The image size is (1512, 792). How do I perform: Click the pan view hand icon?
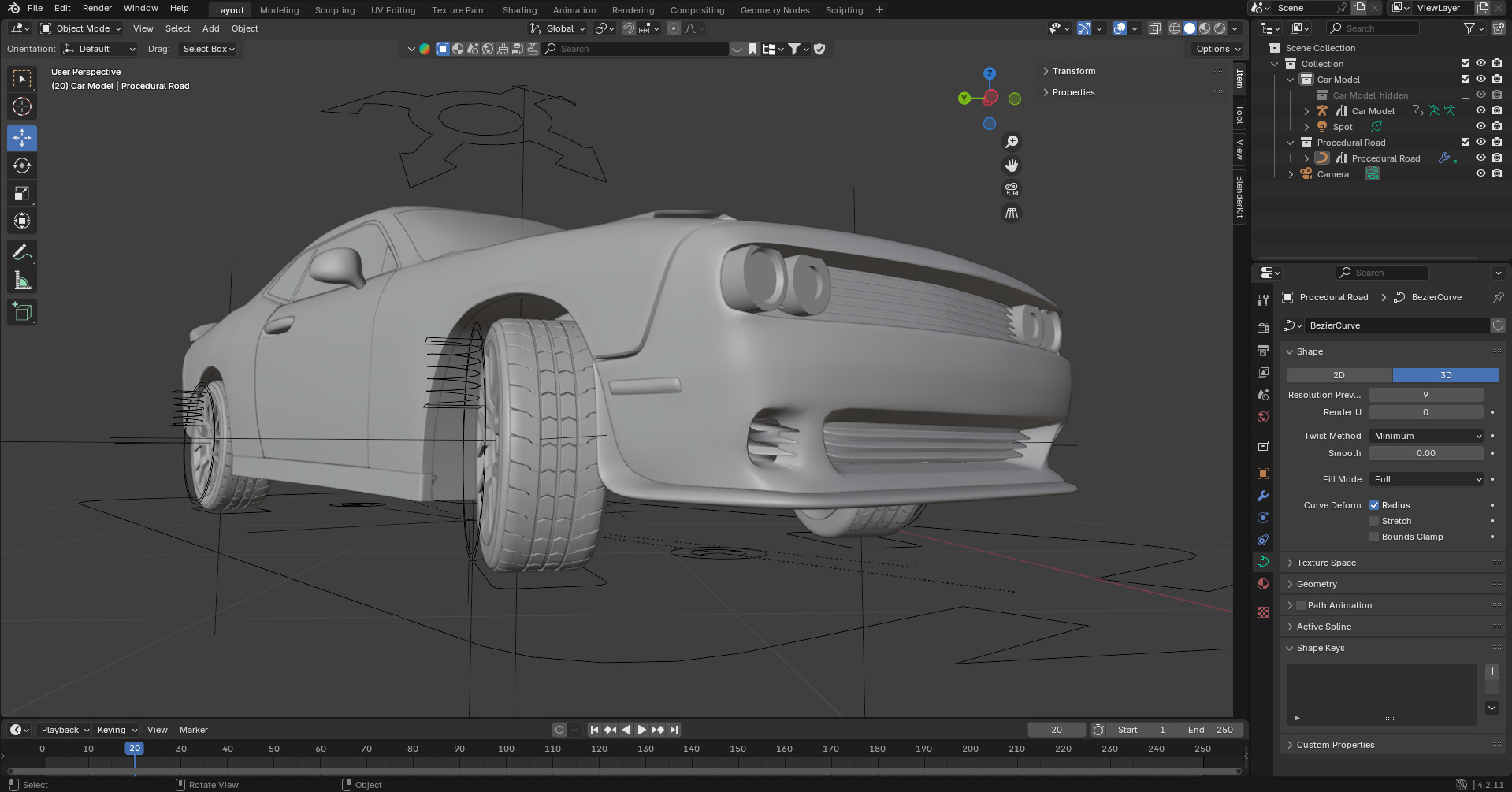point(1012,165)
